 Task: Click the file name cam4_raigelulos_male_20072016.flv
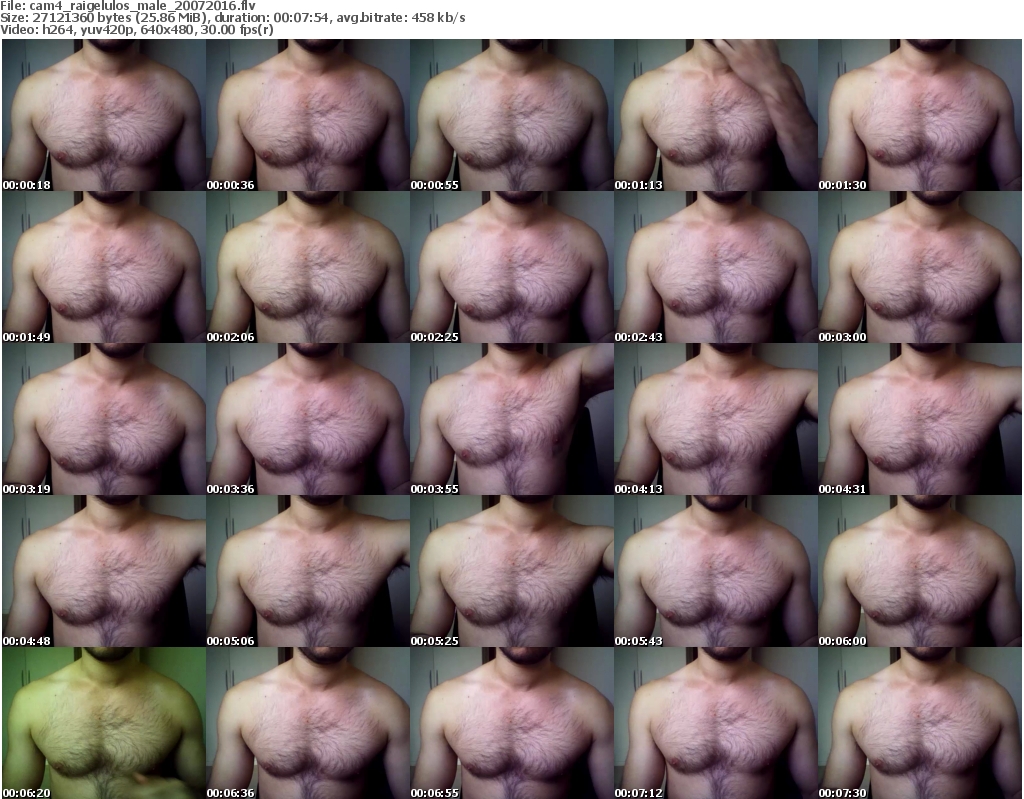coord(143,6)
